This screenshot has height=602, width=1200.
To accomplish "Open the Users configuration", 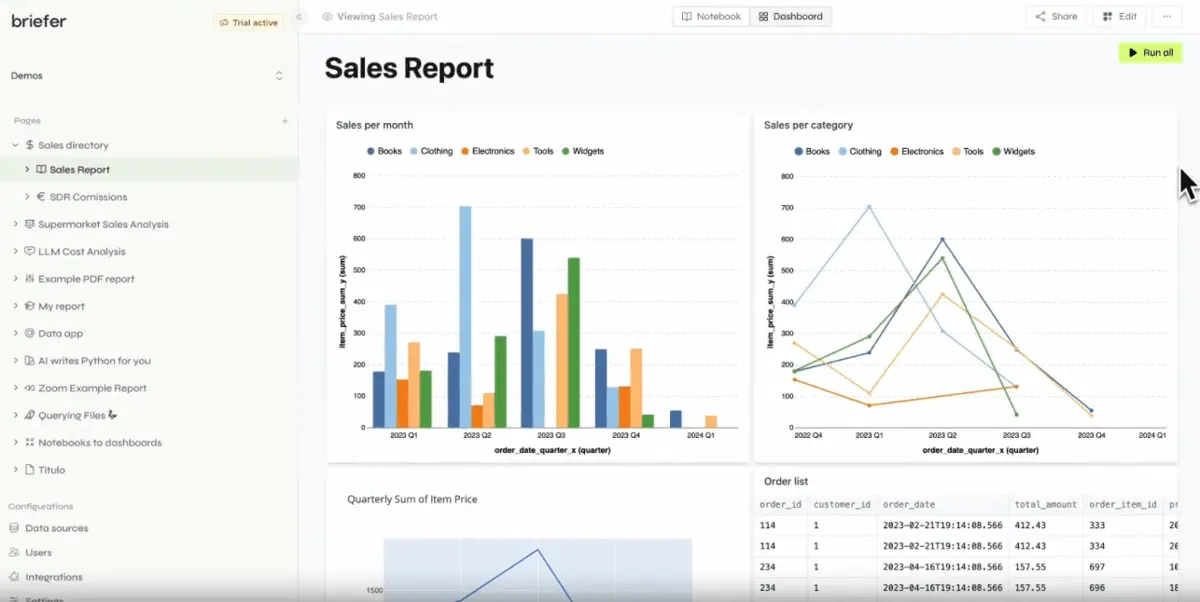I will coord(38,552).
